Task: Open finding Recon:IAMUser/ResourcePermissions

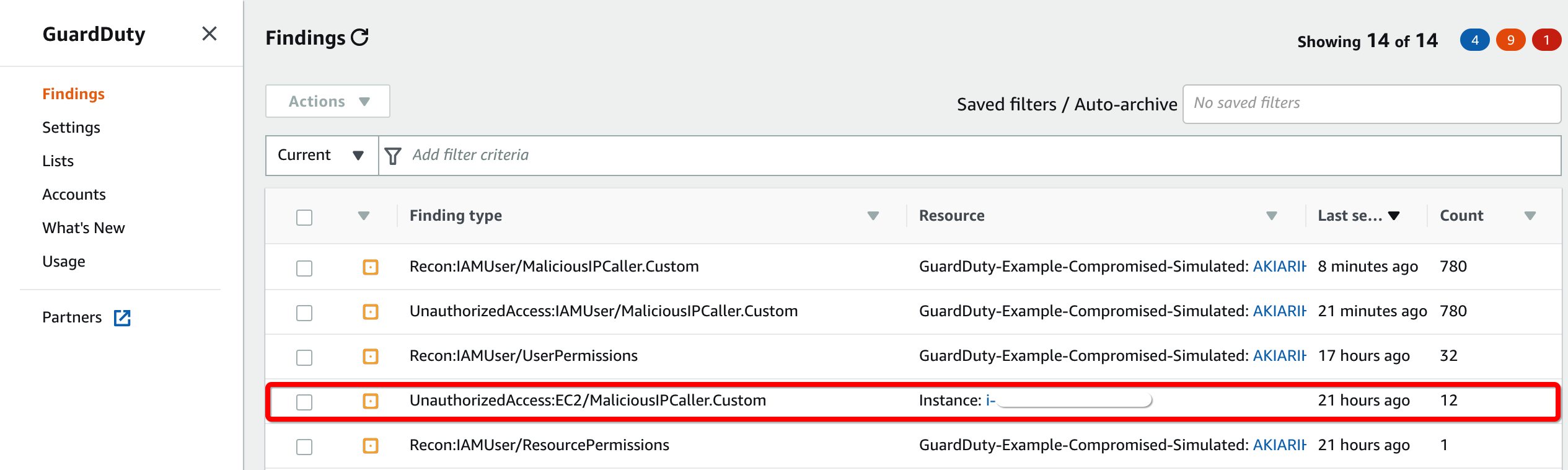Action: point(539,445)
